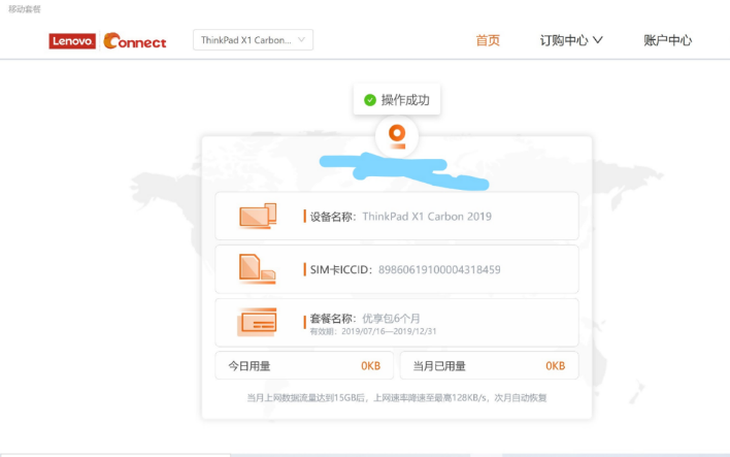Click the data plan package icon
This screenshot has width=730, height=457.
tap(257, 322)
